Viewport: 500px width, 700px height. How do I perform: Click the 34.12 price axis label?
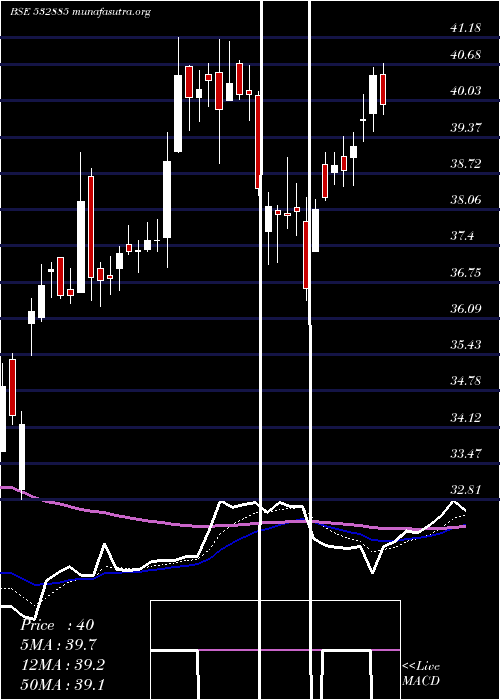[x=465, y=418]
